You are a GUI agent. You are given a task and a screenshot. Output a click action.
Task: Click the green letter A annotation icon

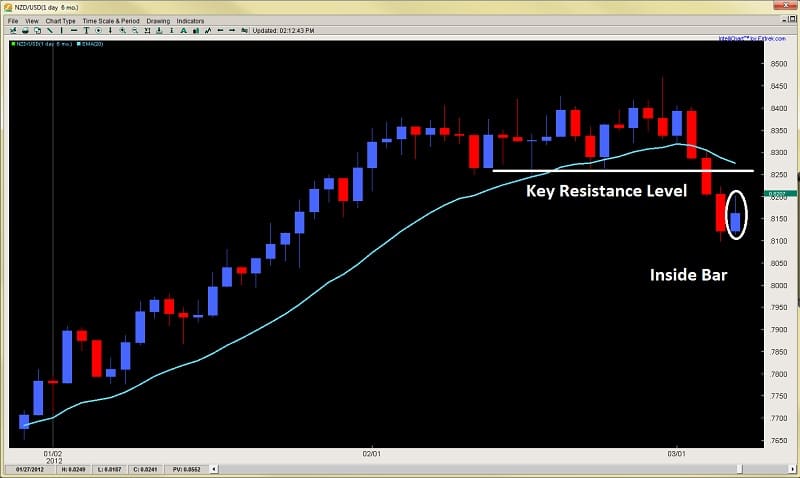click(183, 31)
